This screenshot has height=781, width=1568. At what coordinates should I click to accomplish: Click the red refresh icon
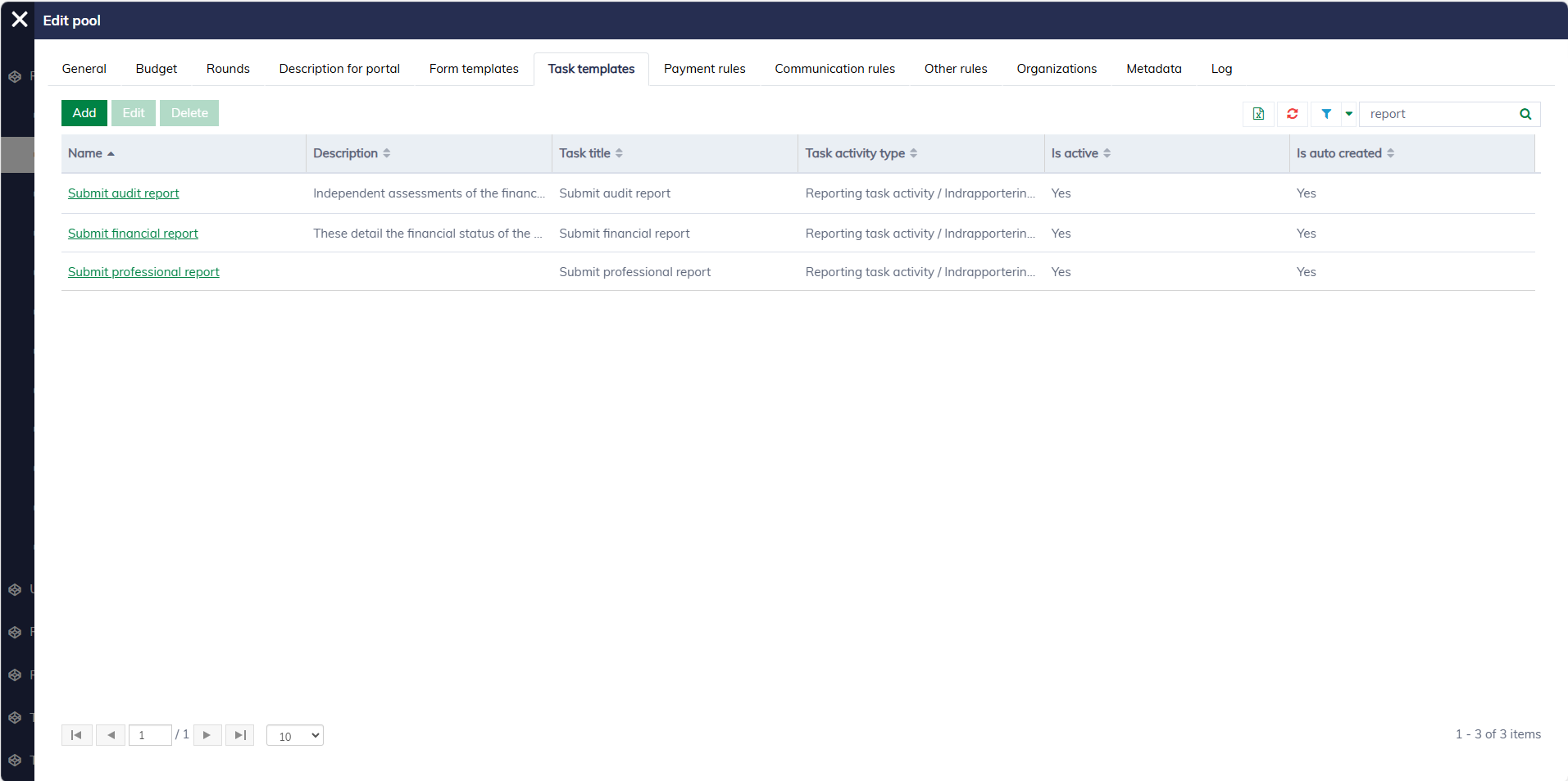tap(1293, 114)
